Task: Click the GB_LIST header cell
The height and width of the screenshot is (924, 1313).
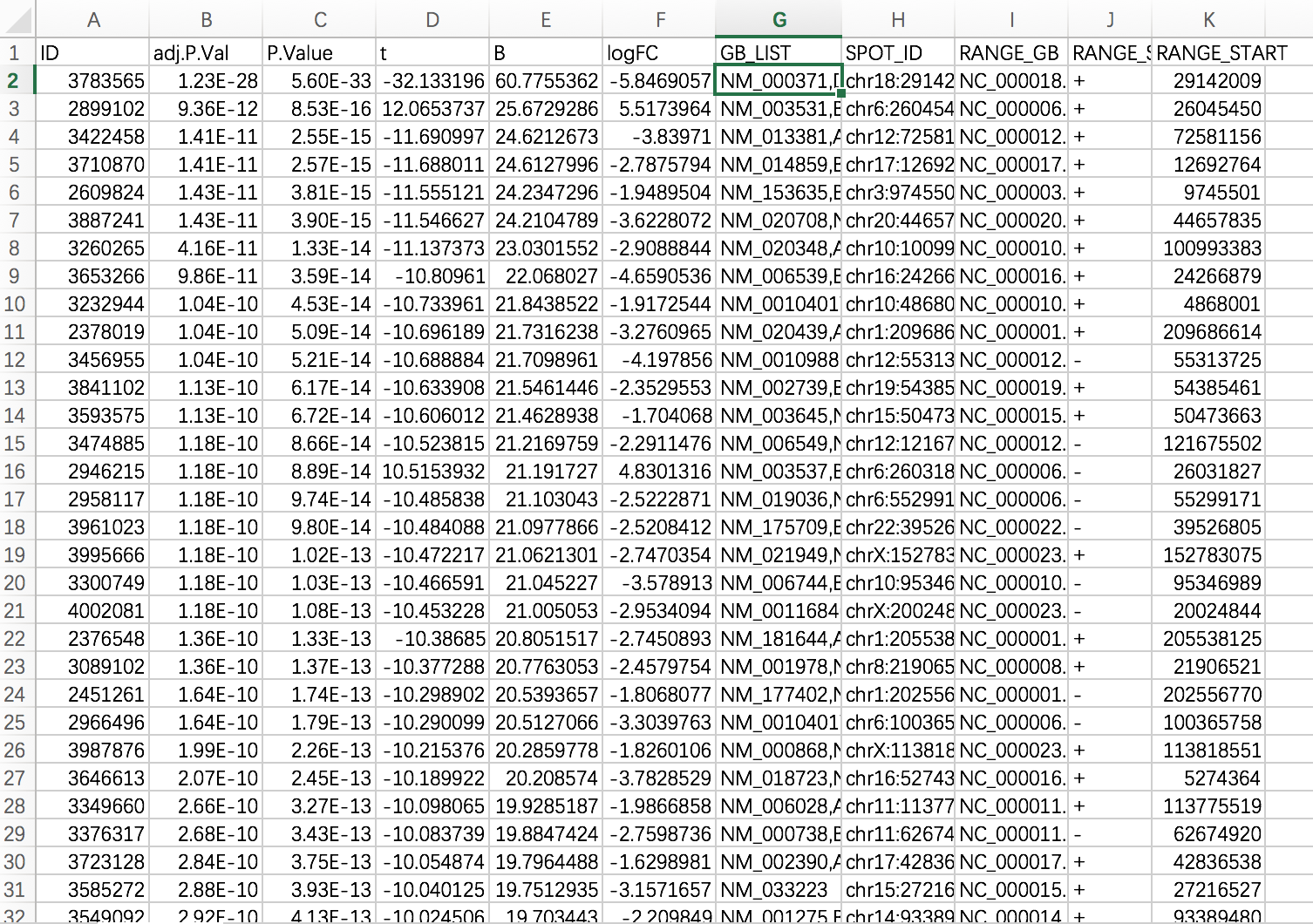Action: 779,52
